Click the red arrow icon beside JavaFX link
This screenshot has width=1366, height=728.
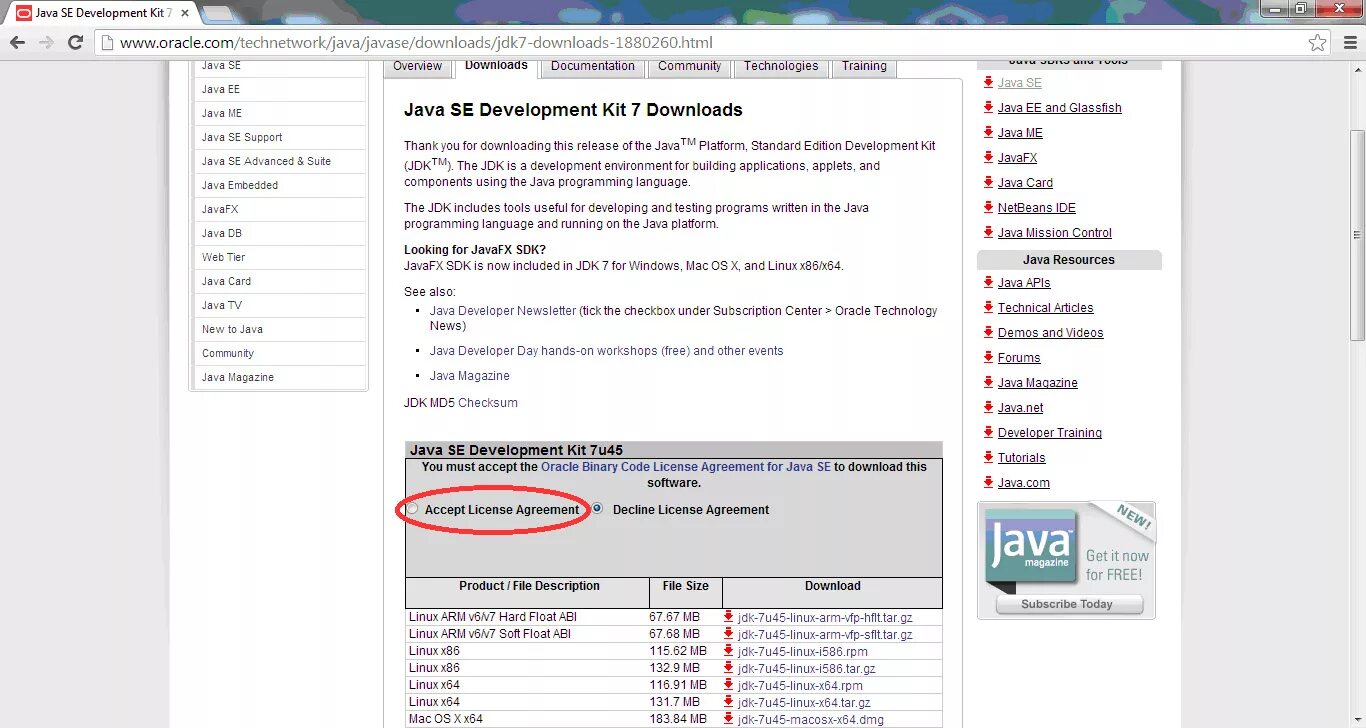[988, 157]
